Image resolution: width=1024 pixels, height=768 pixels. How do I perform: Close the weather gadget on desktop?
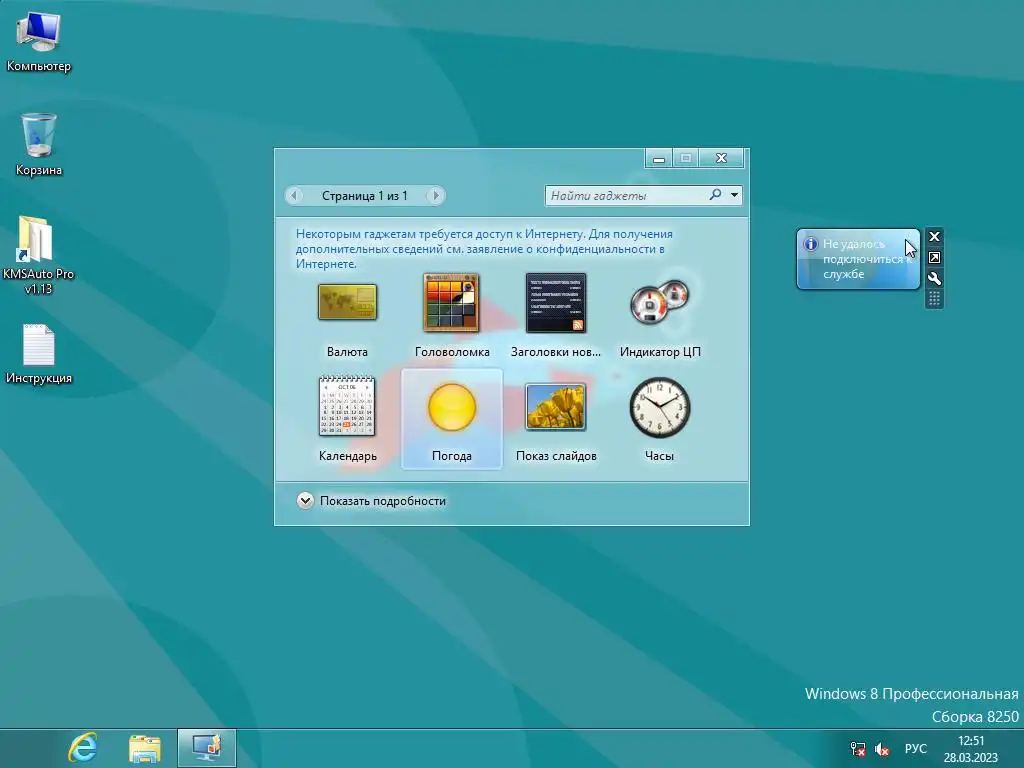coord(935,236)
